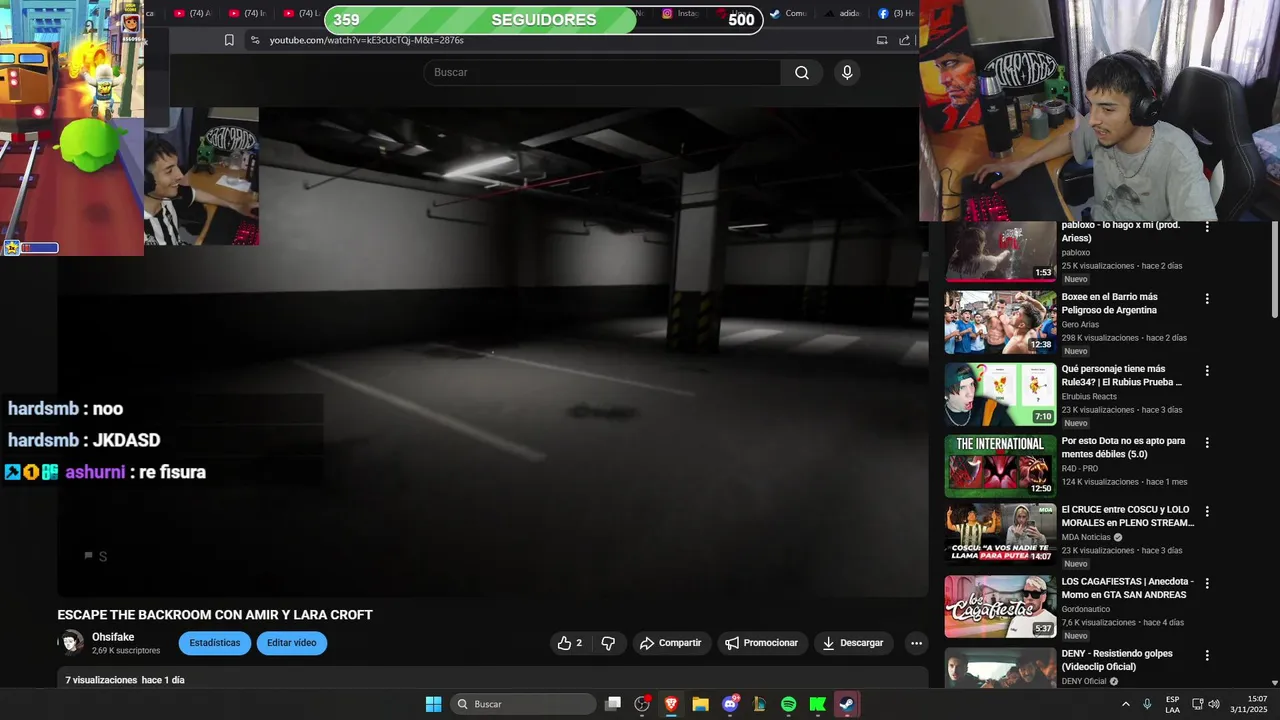Click the microphone icon in system tray
The height and width of the screenshot is (720, 1280).
click(1147, 704)
